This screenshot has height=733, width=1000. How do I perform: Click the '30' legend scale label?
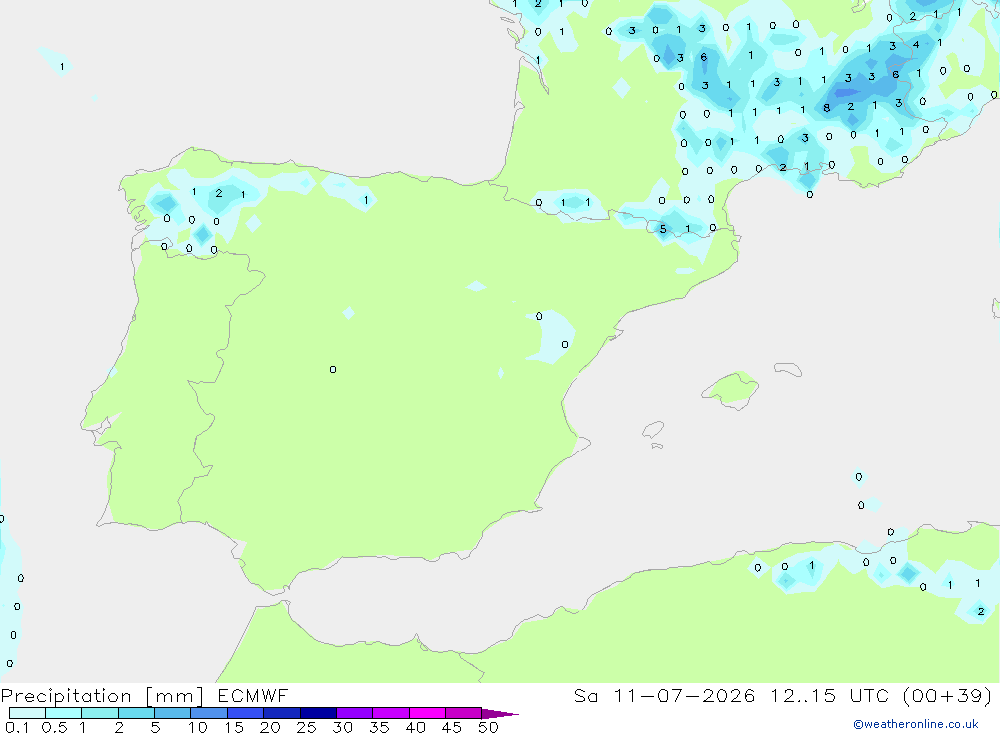(x=343, y=727)
